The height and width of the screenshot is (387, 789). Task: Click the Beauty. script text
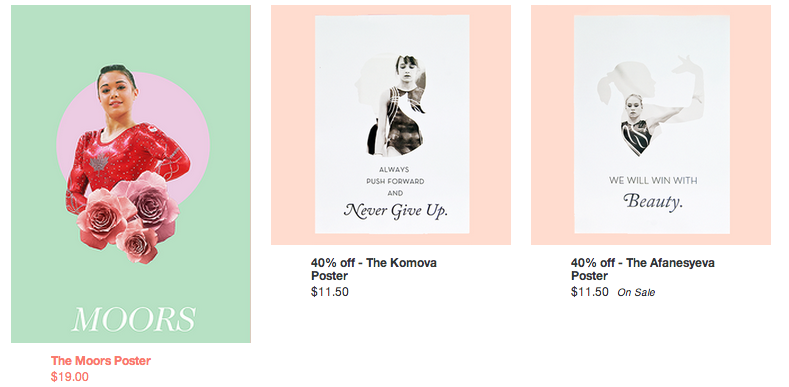click(x=653, y=201)
